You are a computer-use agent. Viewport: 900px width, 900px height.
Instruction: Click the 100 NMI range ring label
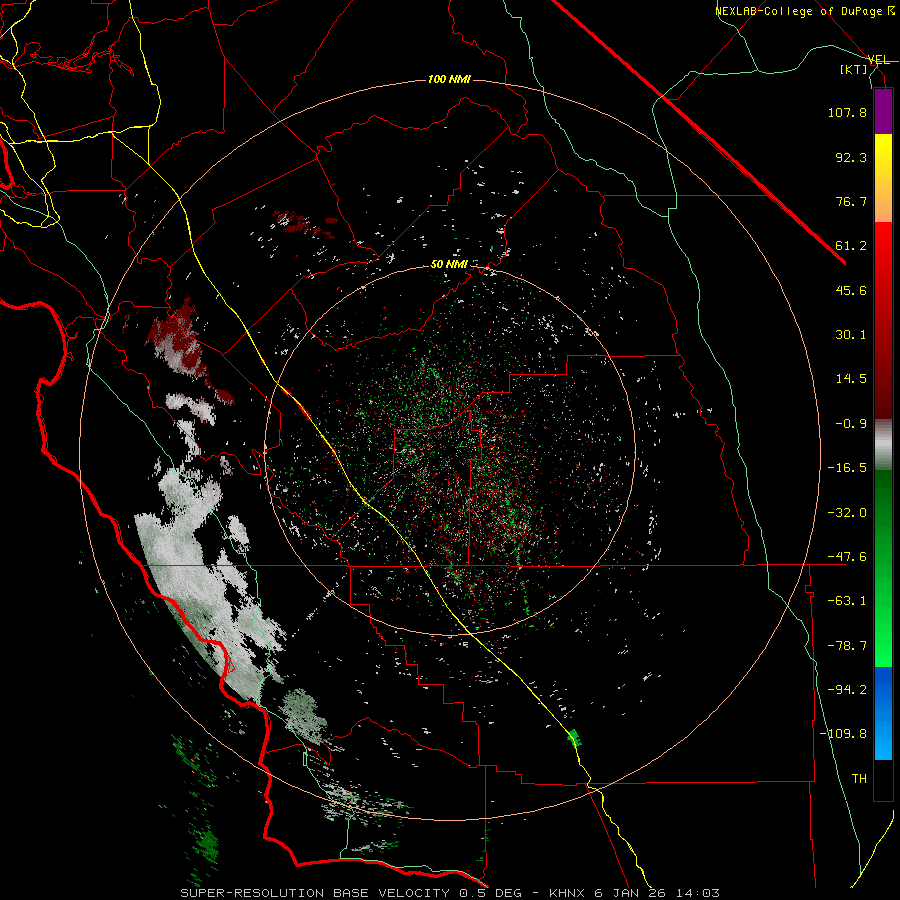[x=449, y=79]
